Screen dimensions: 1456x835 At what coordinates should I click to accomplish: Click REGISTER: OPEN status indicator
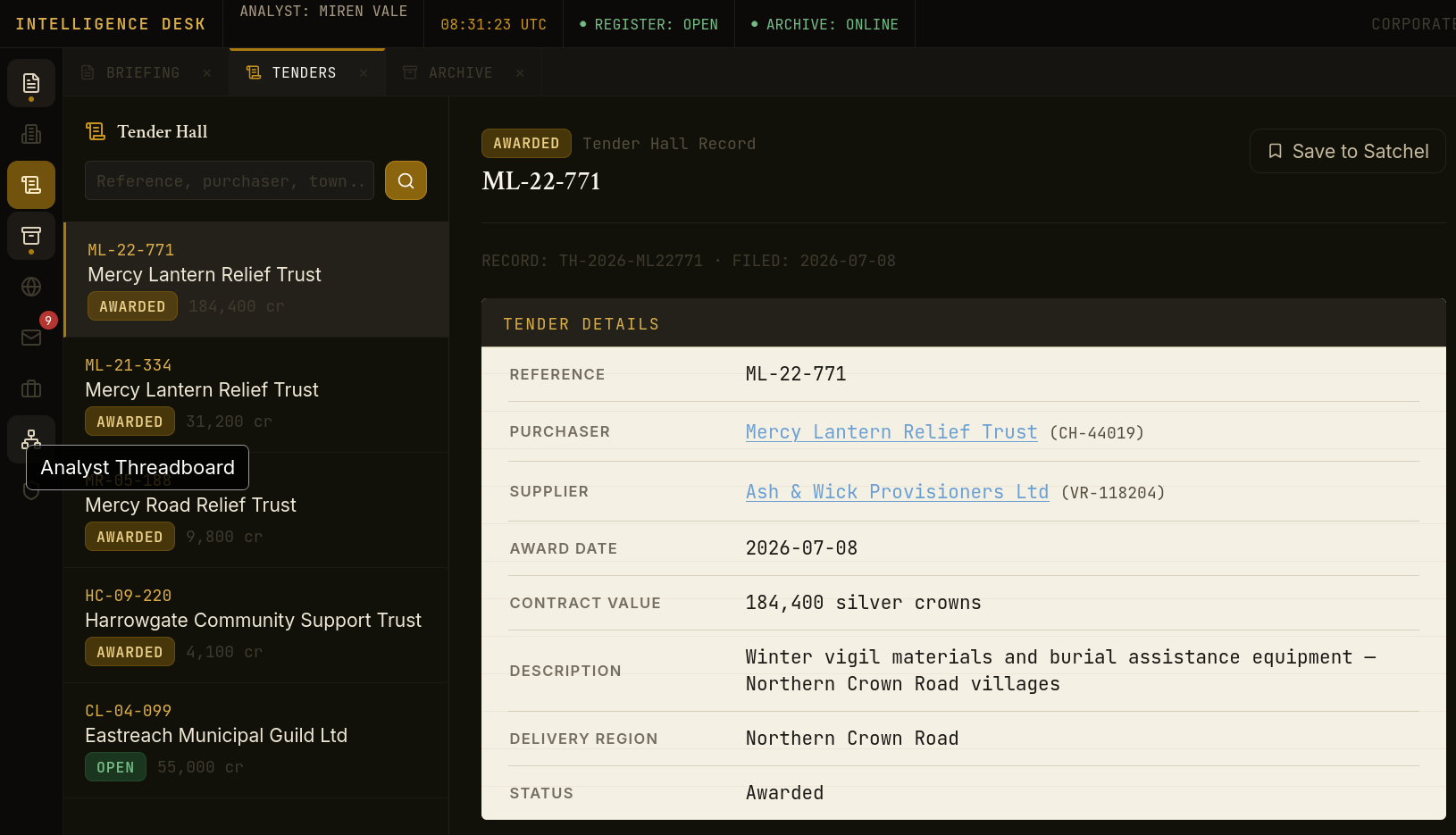coord(649,24)
